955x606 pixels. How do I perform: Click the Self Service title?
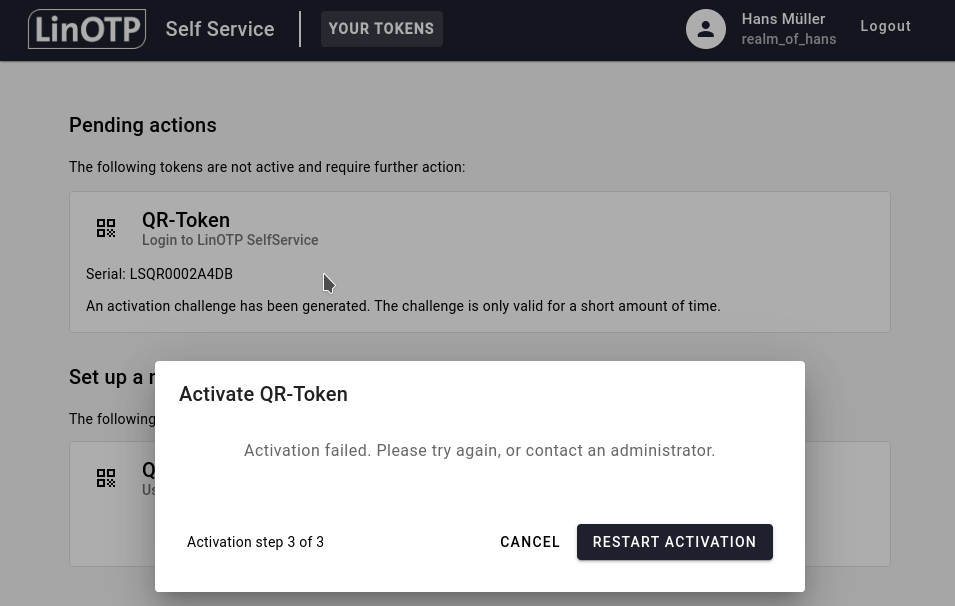(x=220, y=29)
